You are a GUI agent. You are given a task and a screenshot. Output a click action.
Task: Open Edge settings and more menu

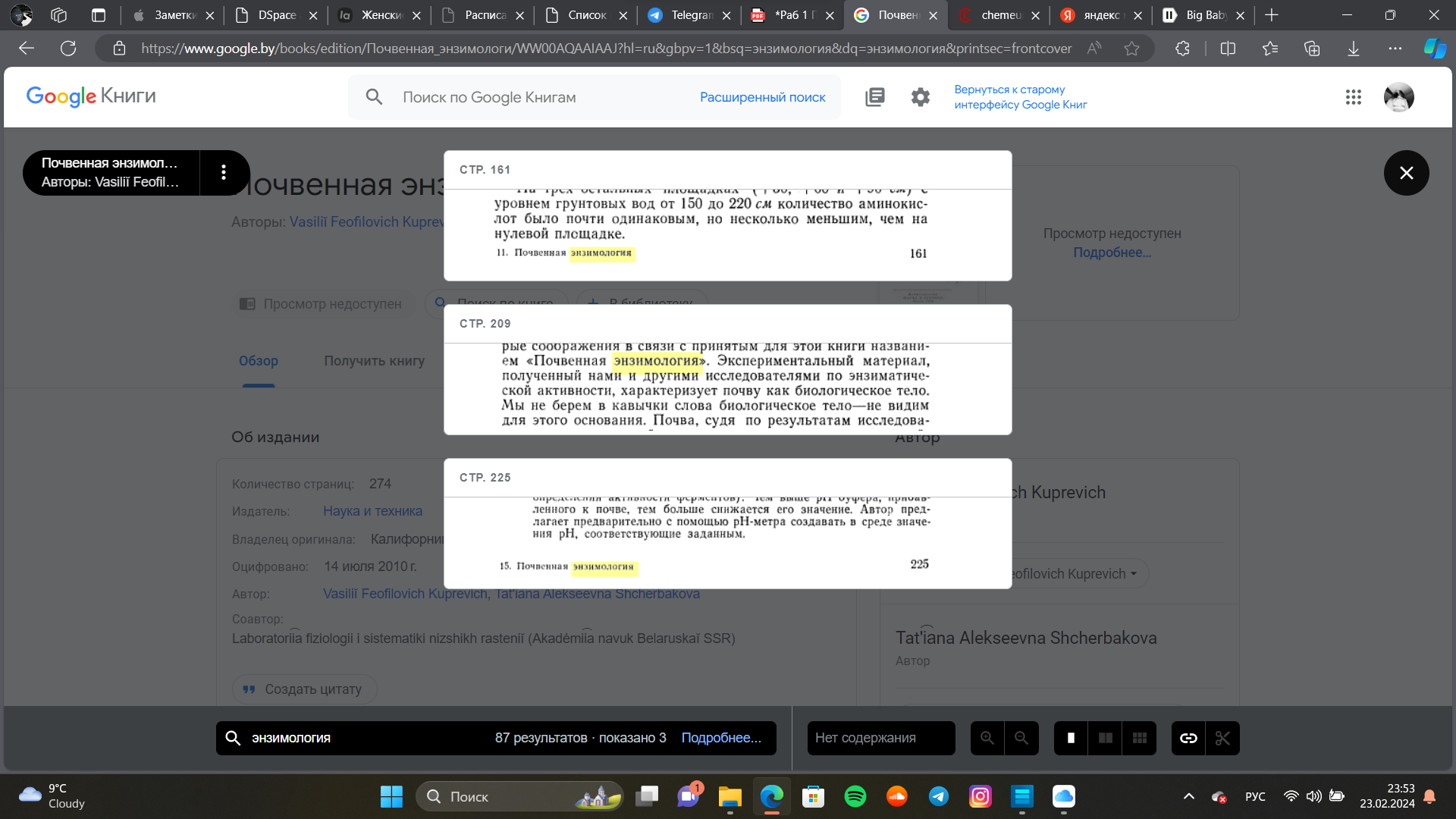(1395, 49)
